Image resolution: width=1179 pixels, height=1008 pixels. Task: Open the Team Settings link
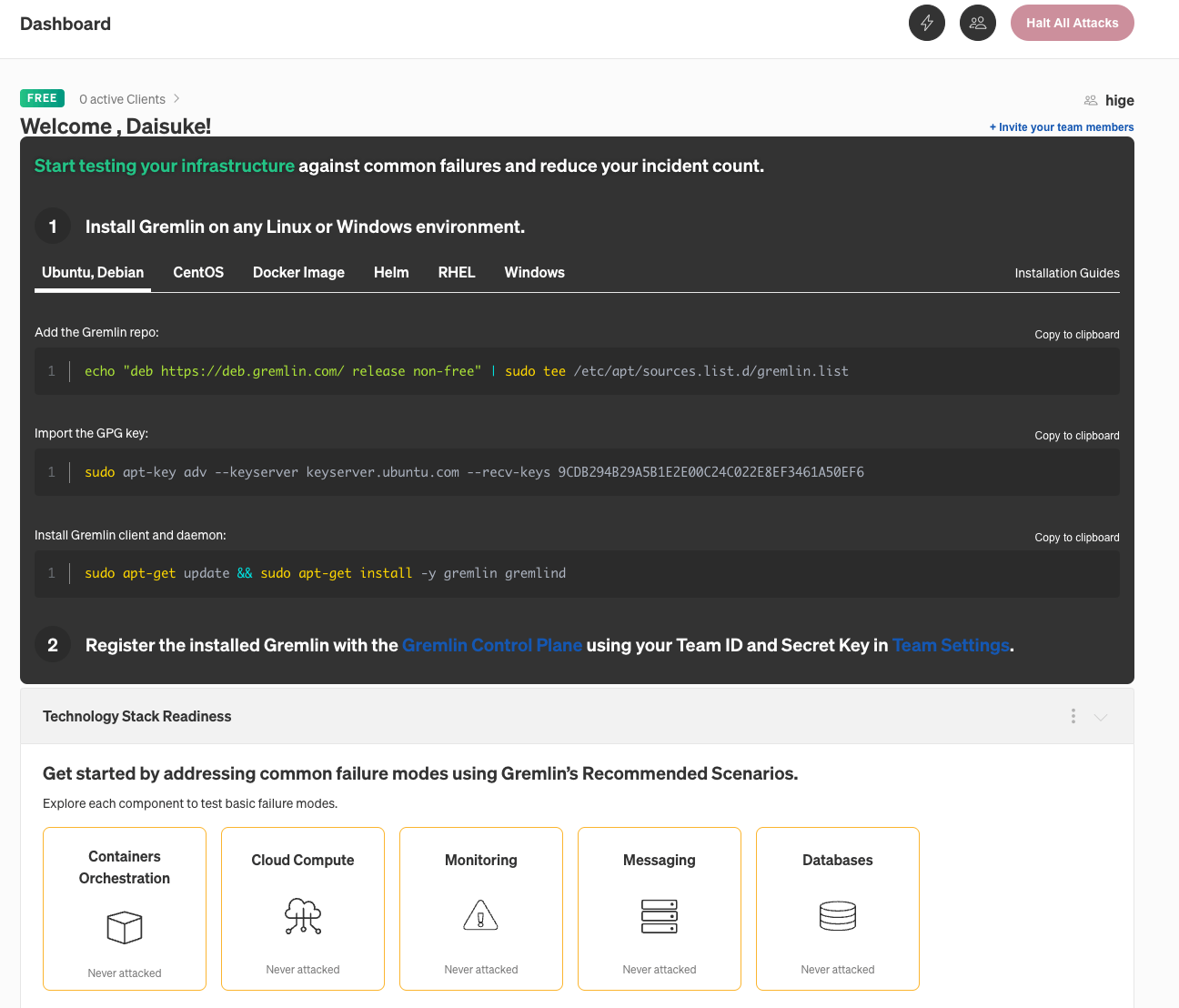point(951,645)
